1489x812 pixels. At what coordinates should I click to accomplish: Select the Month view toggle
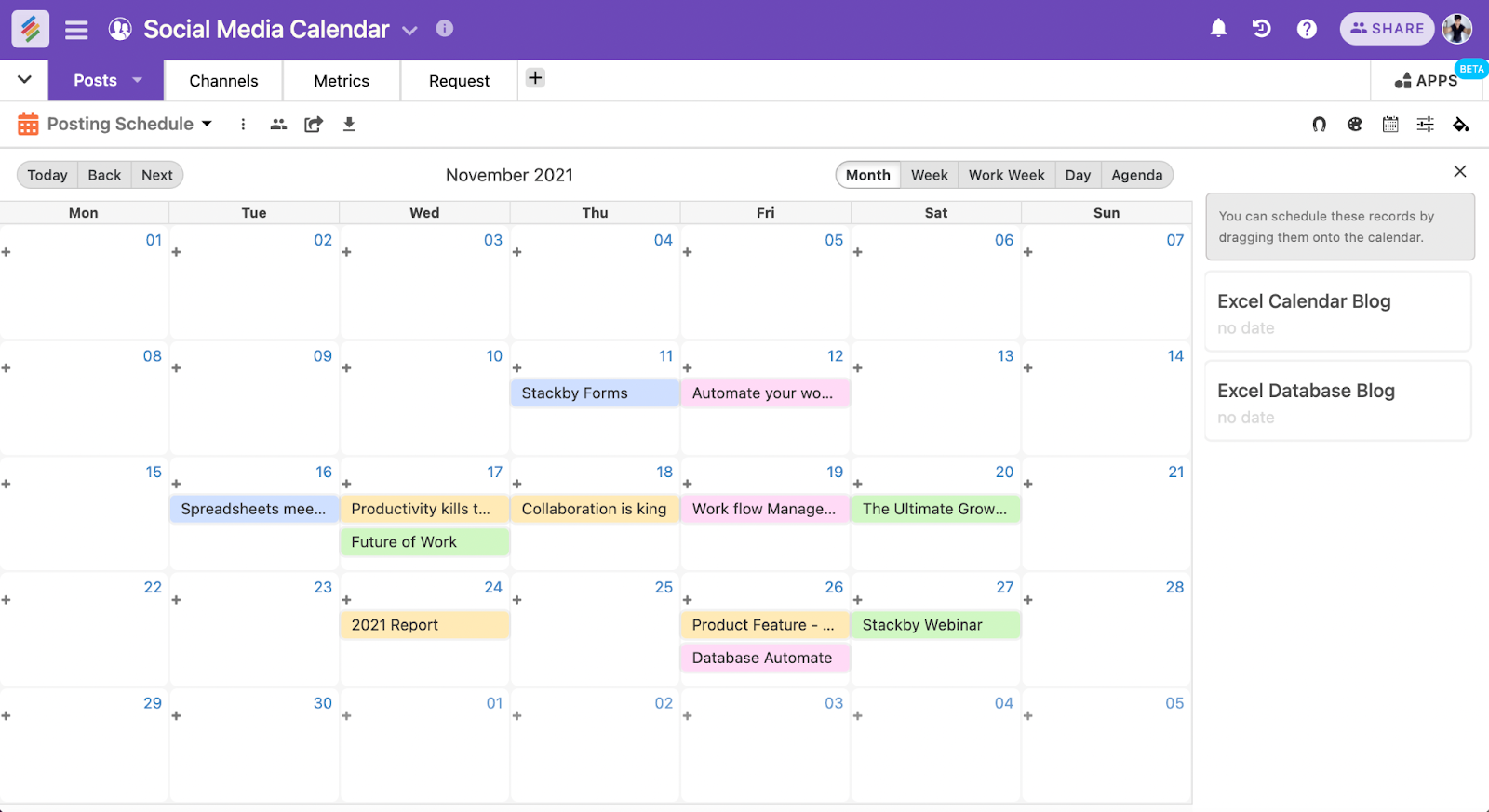[x=868, y=175]
